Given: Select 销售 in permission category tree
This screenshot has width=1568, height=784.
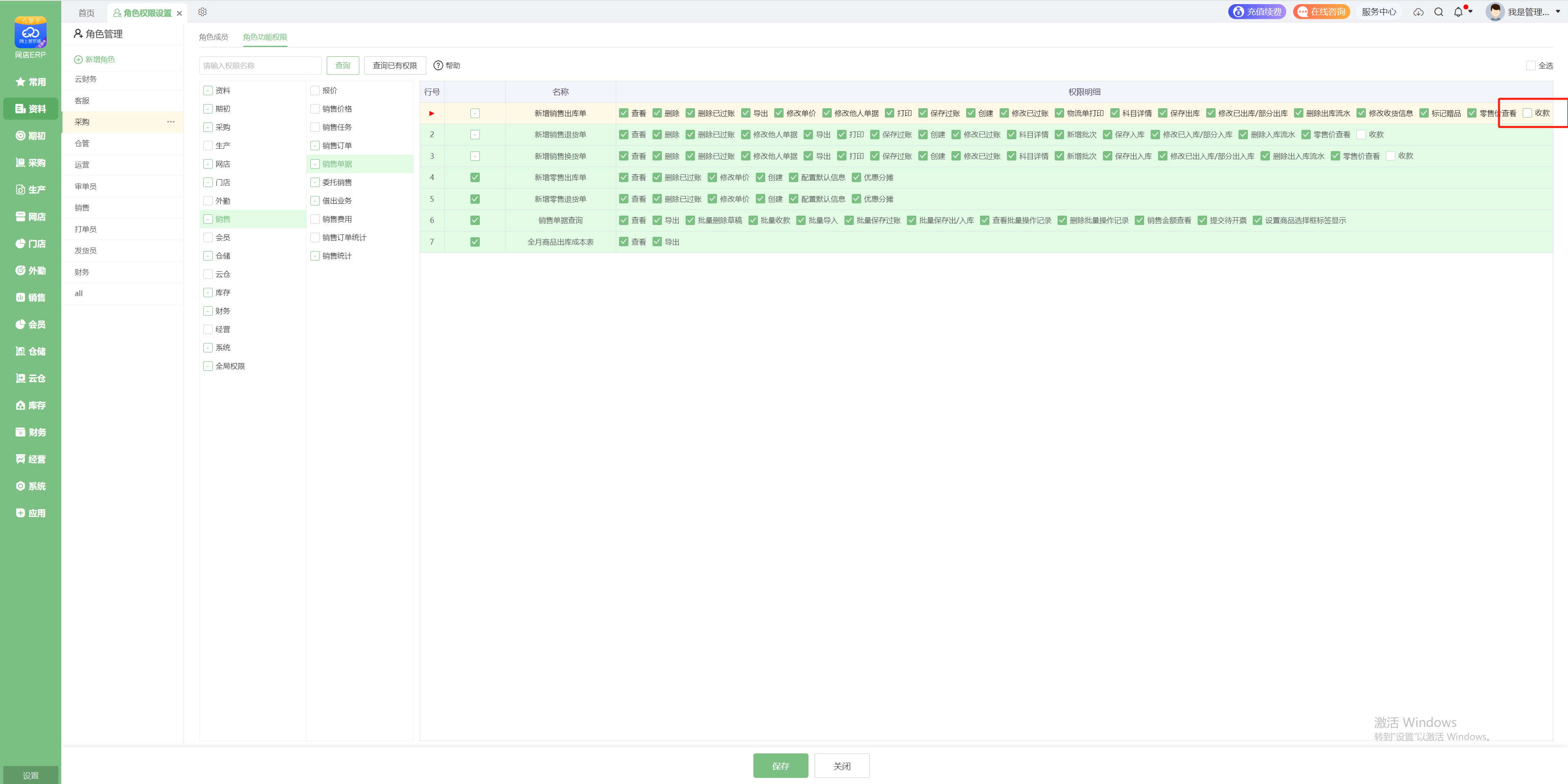Looking at the screenshot, I should coord(223,219).
